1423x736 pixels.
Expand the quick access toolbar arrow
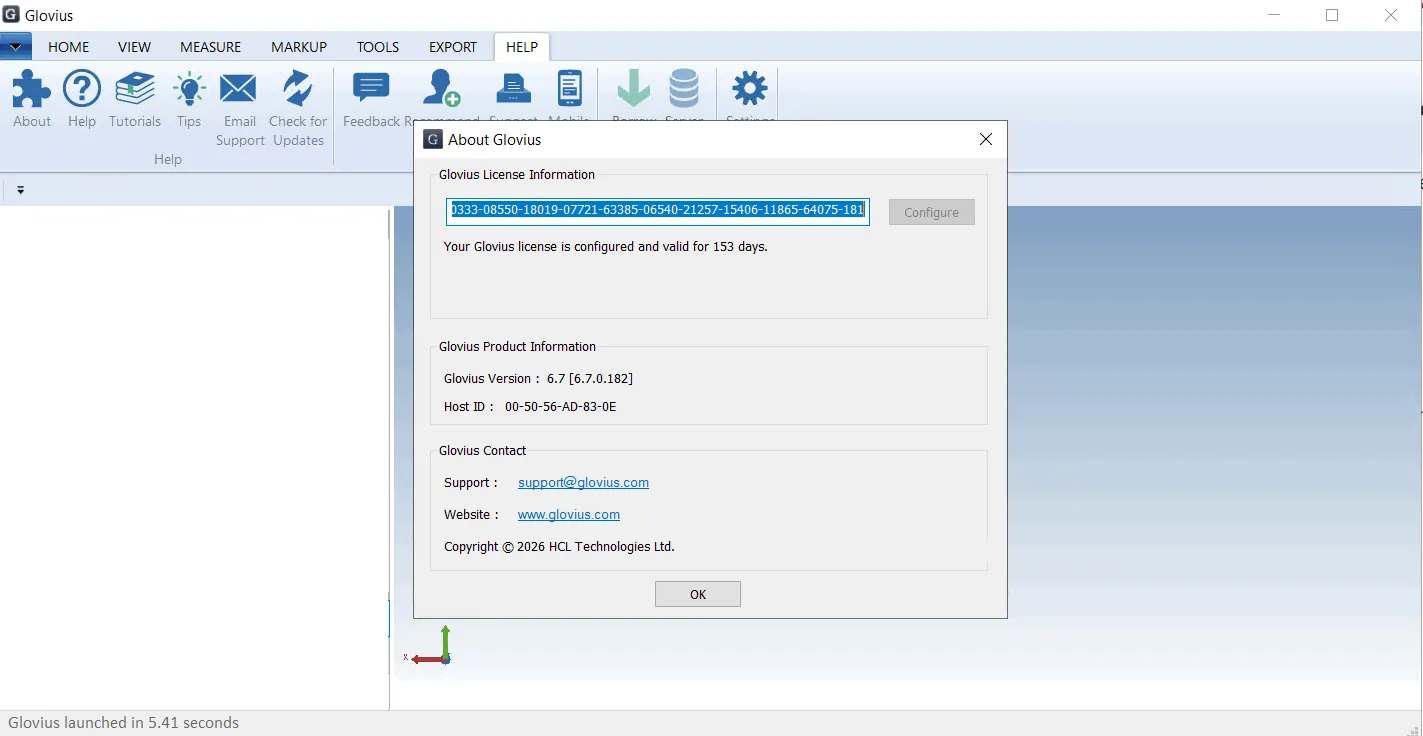20,190
